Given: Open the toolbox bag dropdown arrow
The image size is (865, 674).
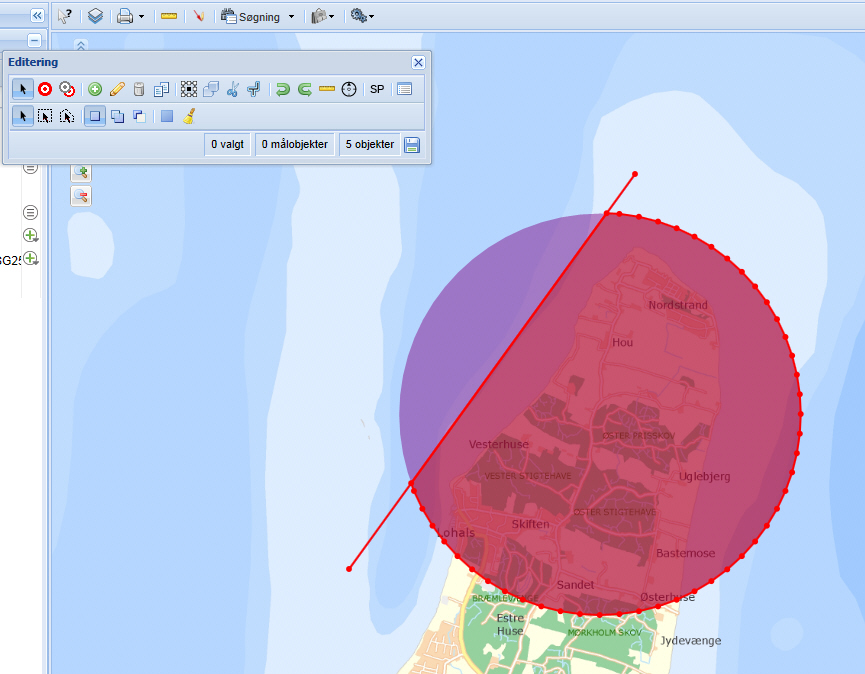Looking at the screenshot, I should tap(332, 17).
